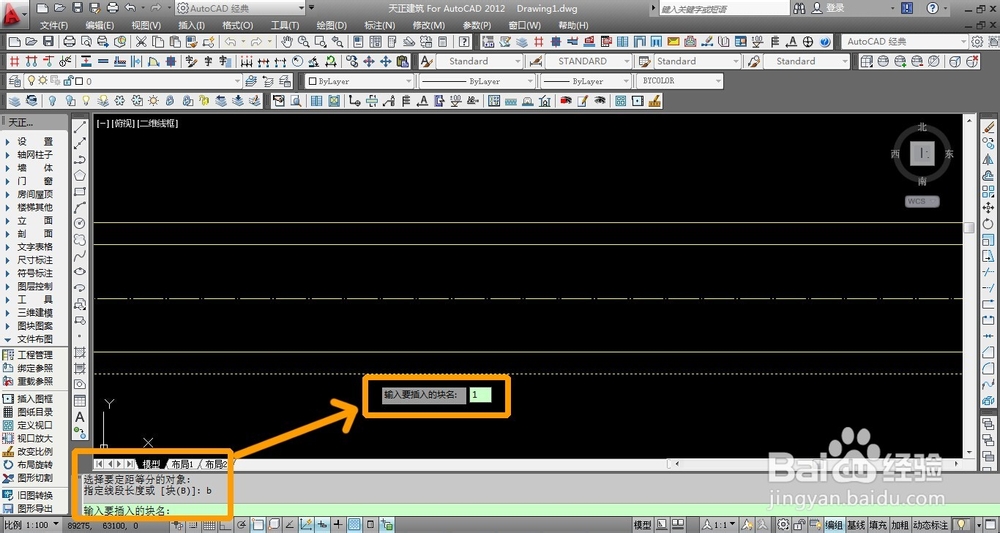Image resolution: width=1000 pixels, height=533 pixels.
Task: Open a file with the Open icon
Action: pyautogui.click(x=31, y=41)
